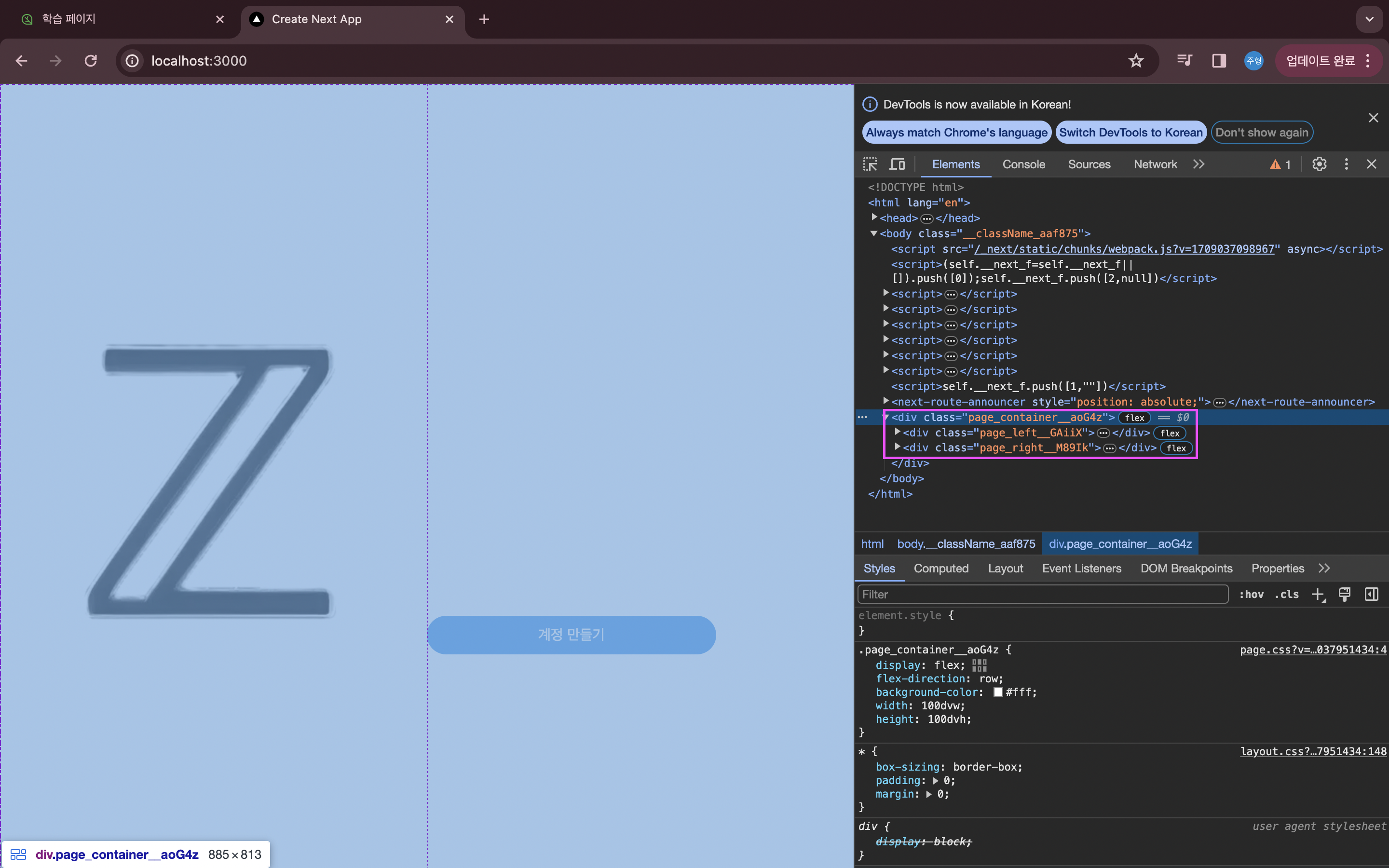Toggle the computed styles sidebar icon
The width and height of the screenshot is (1389, 868).
pos(1371,594)
